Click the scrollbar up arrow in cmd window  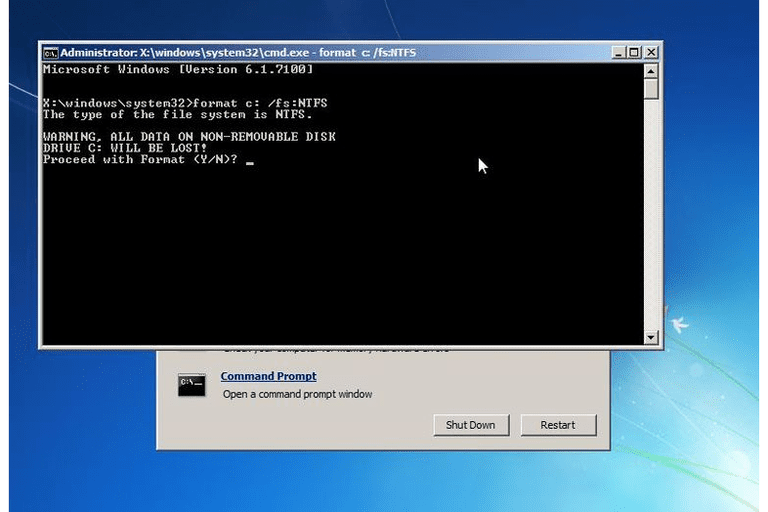click(650, 72)
